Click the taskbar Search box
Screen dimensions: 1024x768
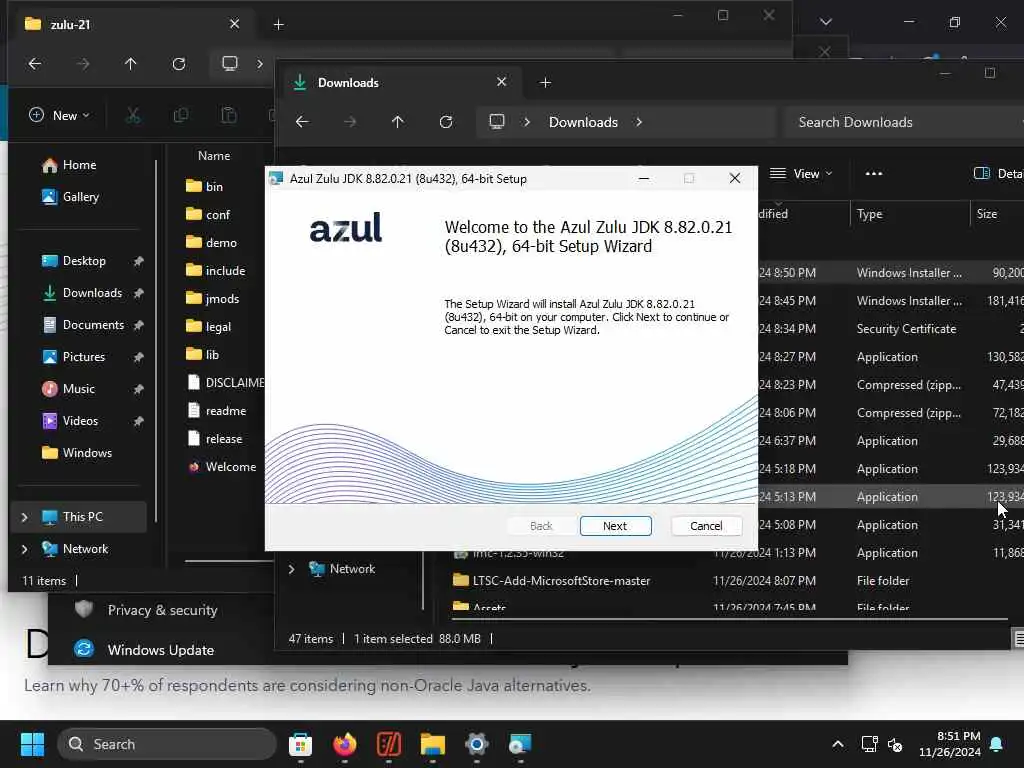click(x=167, y=744)
